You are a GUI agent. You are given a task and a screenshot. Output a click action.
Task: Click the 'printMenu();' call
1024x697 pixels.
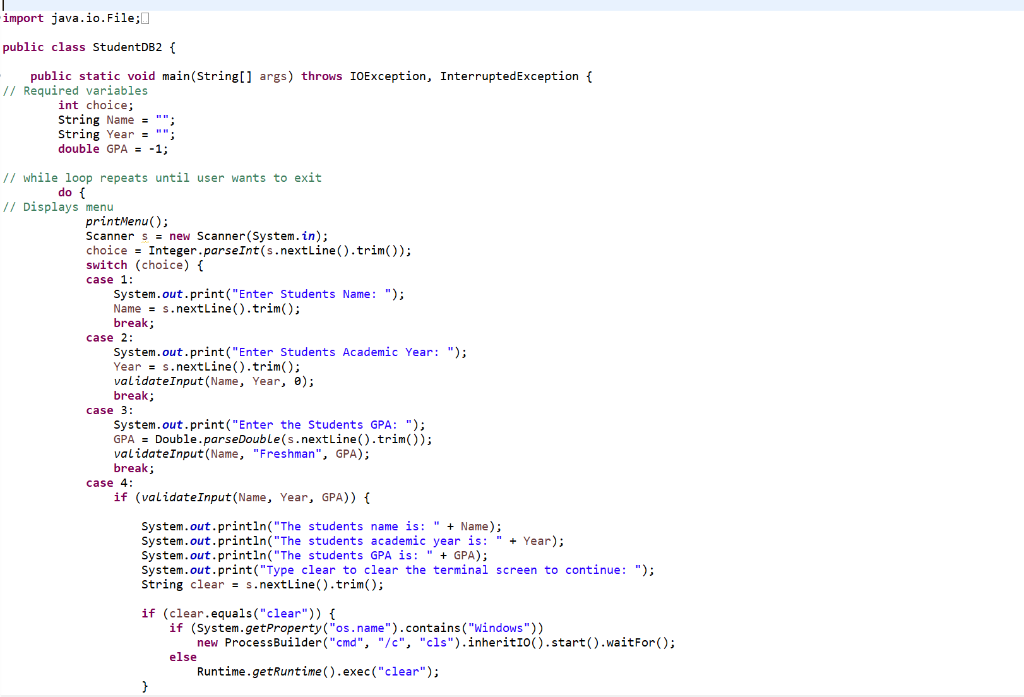[127, 221]
